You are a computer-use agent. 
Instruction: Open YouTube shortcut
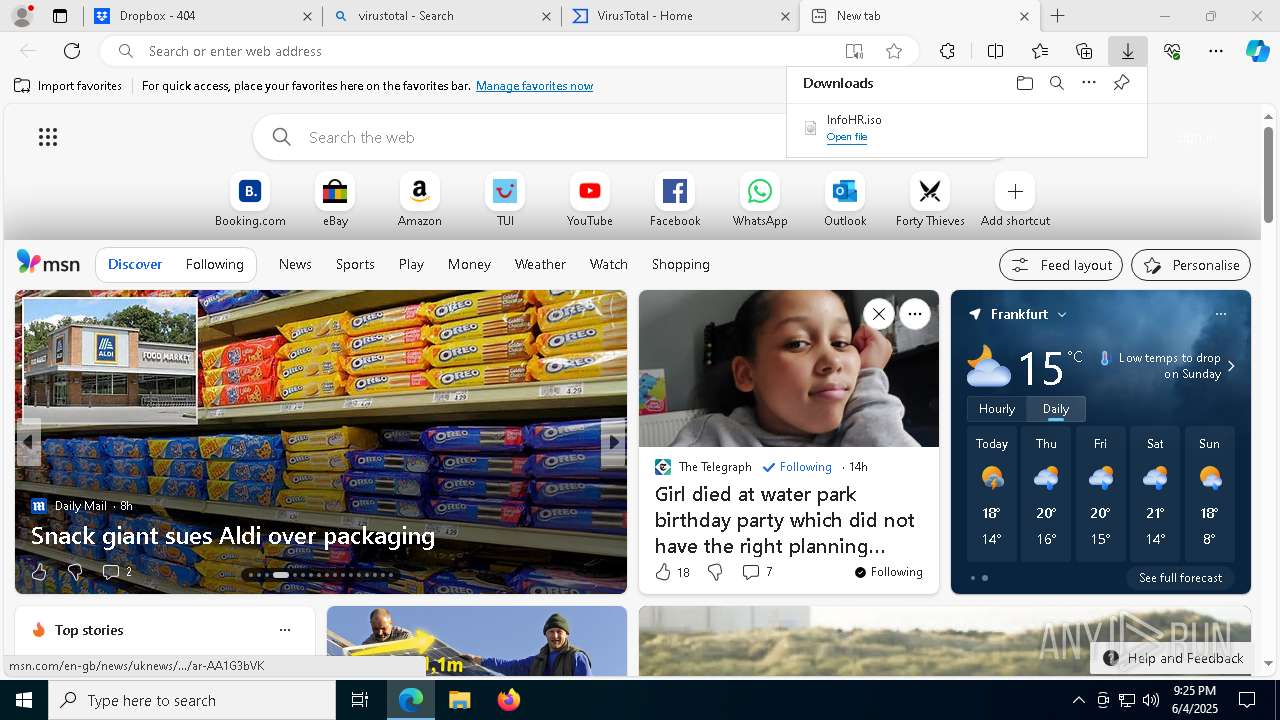point(590,200)
